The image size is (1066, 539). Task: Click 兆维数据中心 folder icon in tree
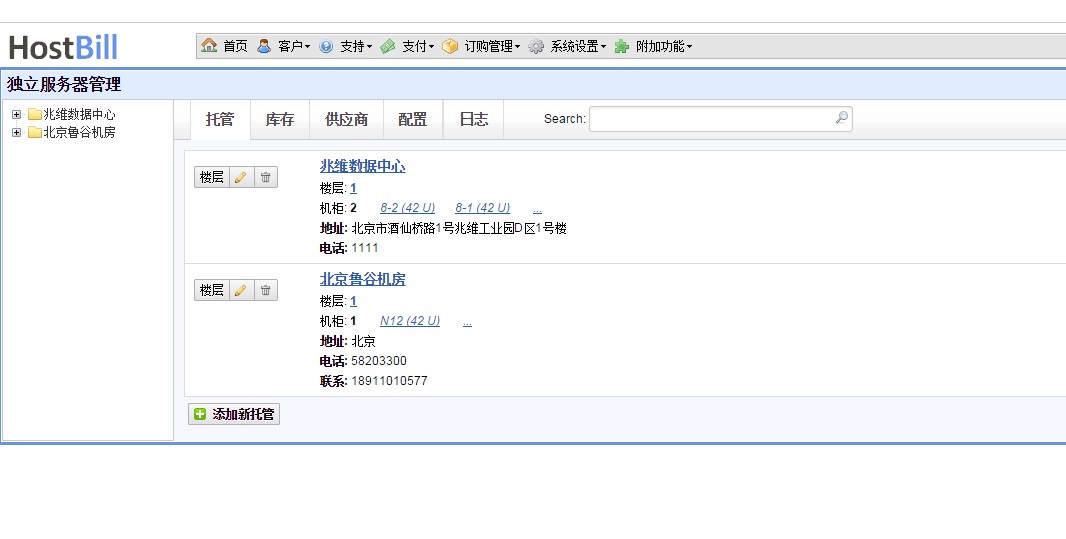(x=35, y=114)
